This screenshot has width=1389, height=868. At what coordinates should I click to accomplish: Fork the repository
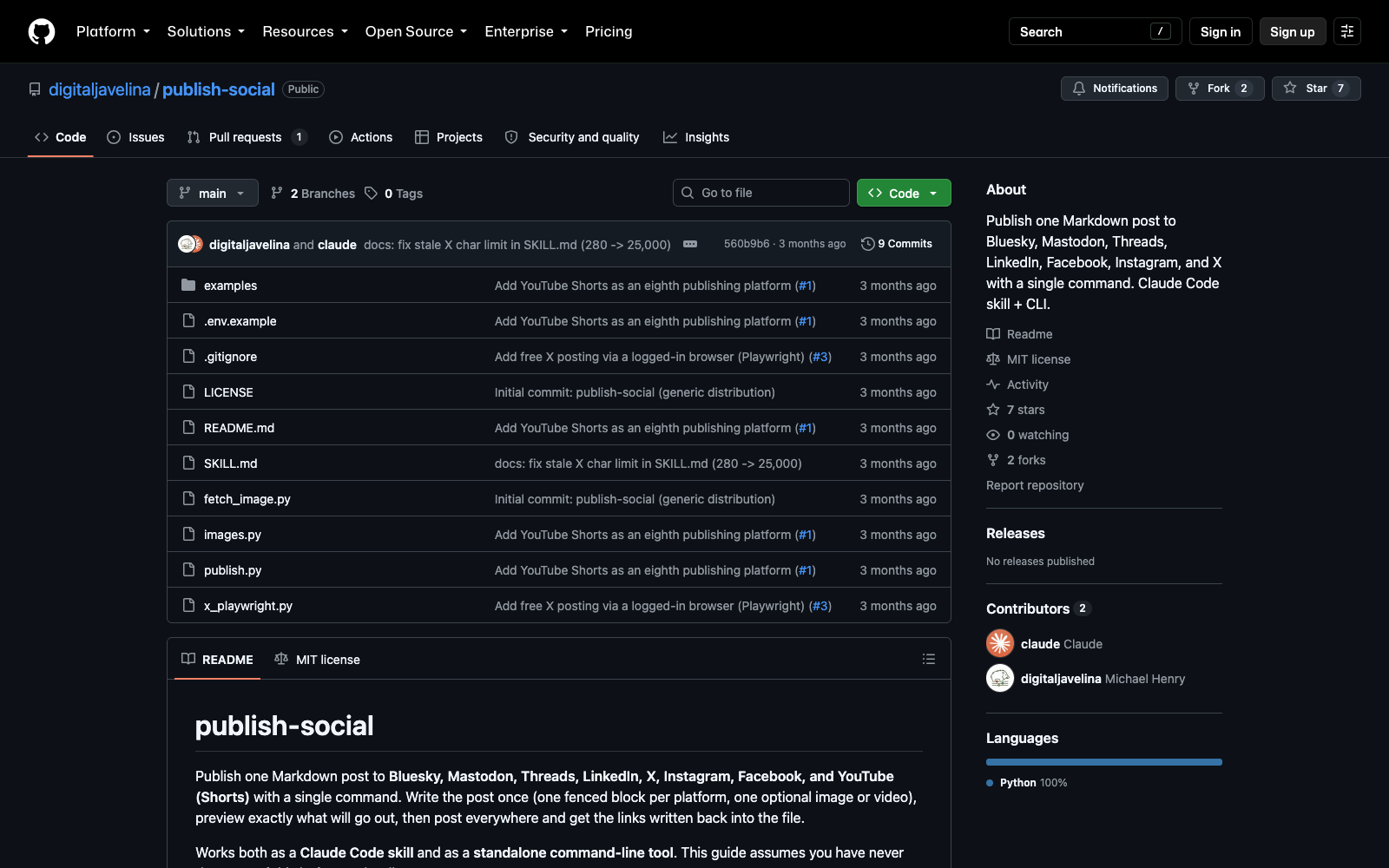1220,89
